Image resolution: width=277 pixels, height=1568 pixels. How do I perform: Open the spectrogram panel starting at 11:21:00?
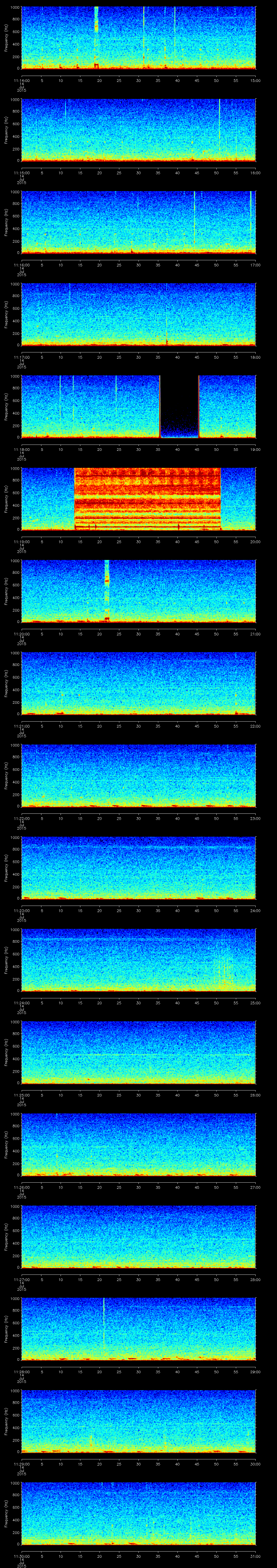click(x=138, y=683)
